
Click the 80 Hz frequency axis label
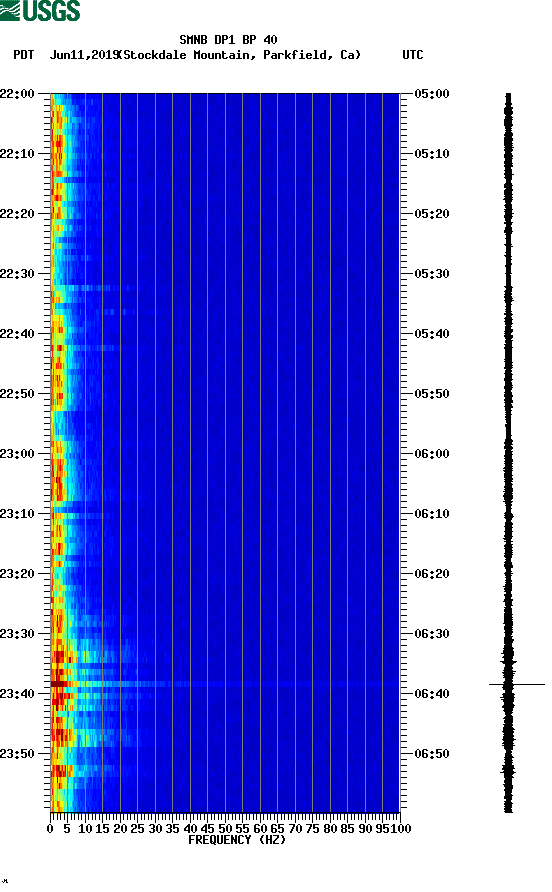[330, 829]
